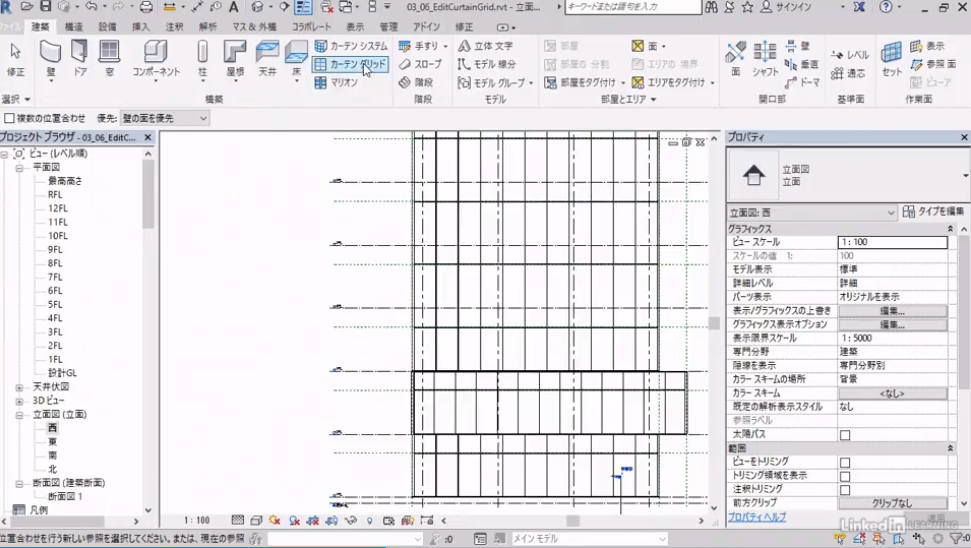Open the 優先 wall face dropdown
The width and height of the screenshot is (971, 548).
pos(164,118)
